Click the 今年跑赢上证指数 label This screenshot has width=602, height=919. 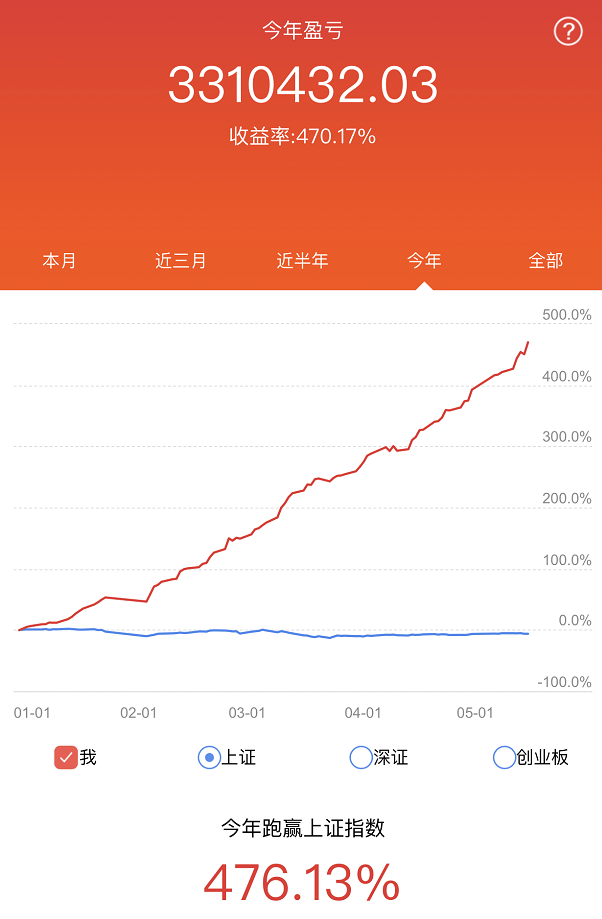coord(302,828)
